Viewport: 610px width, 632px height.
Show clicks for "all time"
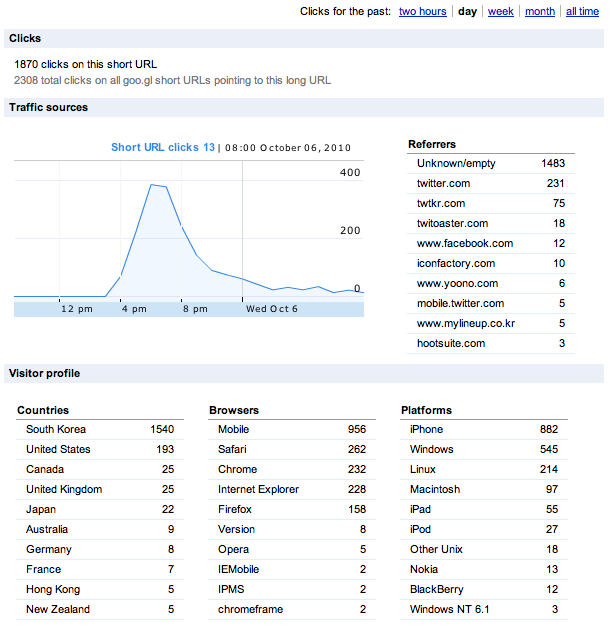click(582, 11)
